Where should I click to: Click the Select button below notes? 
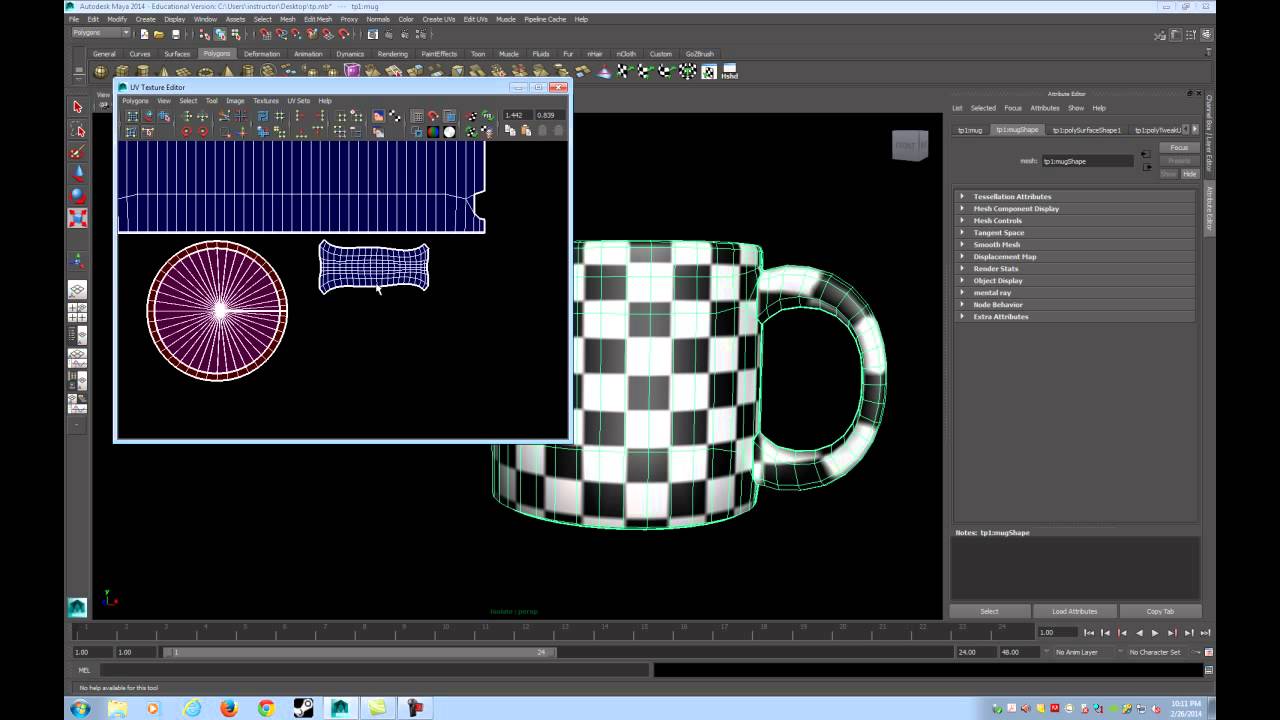click(x=989, y=611)
